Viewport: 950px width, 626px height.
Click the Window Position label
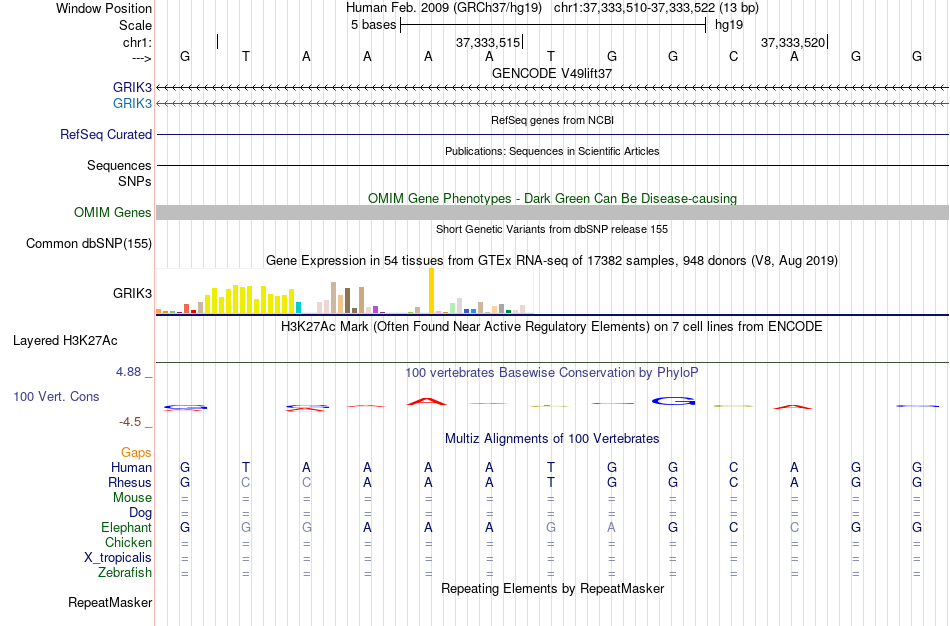tap(104, 8)
